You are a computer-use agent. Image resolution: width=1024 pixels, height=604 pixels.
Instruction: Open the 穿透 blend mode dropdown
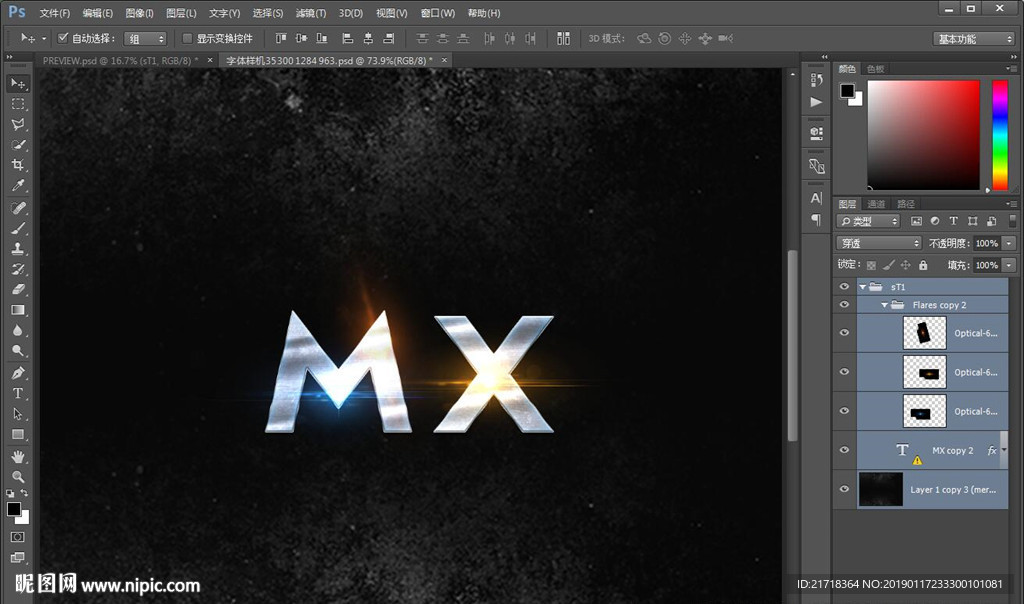tap(878, 243)
